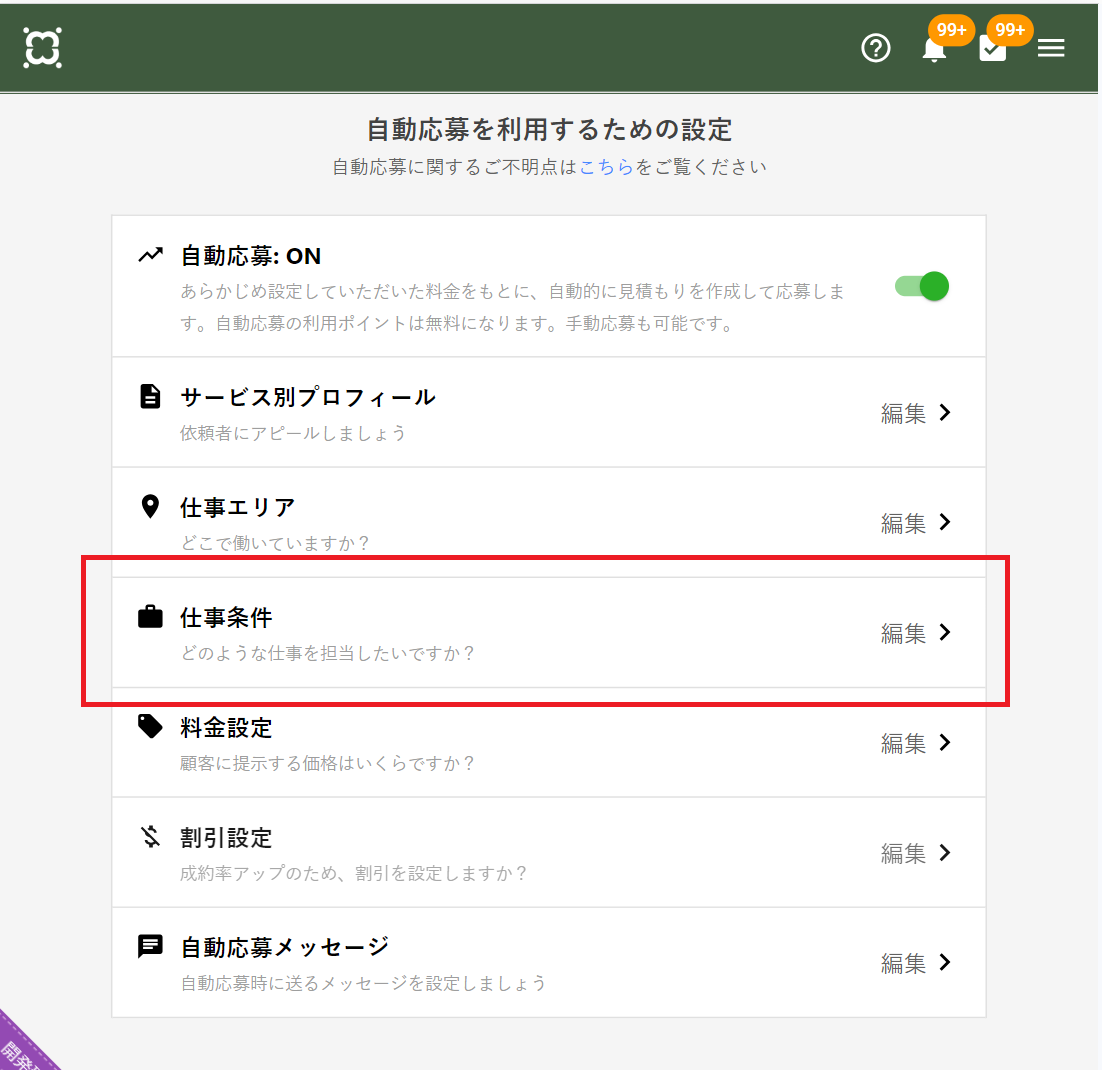
Task: Expand the 仕事エリア chevron arrow
Action: point(945,522)
